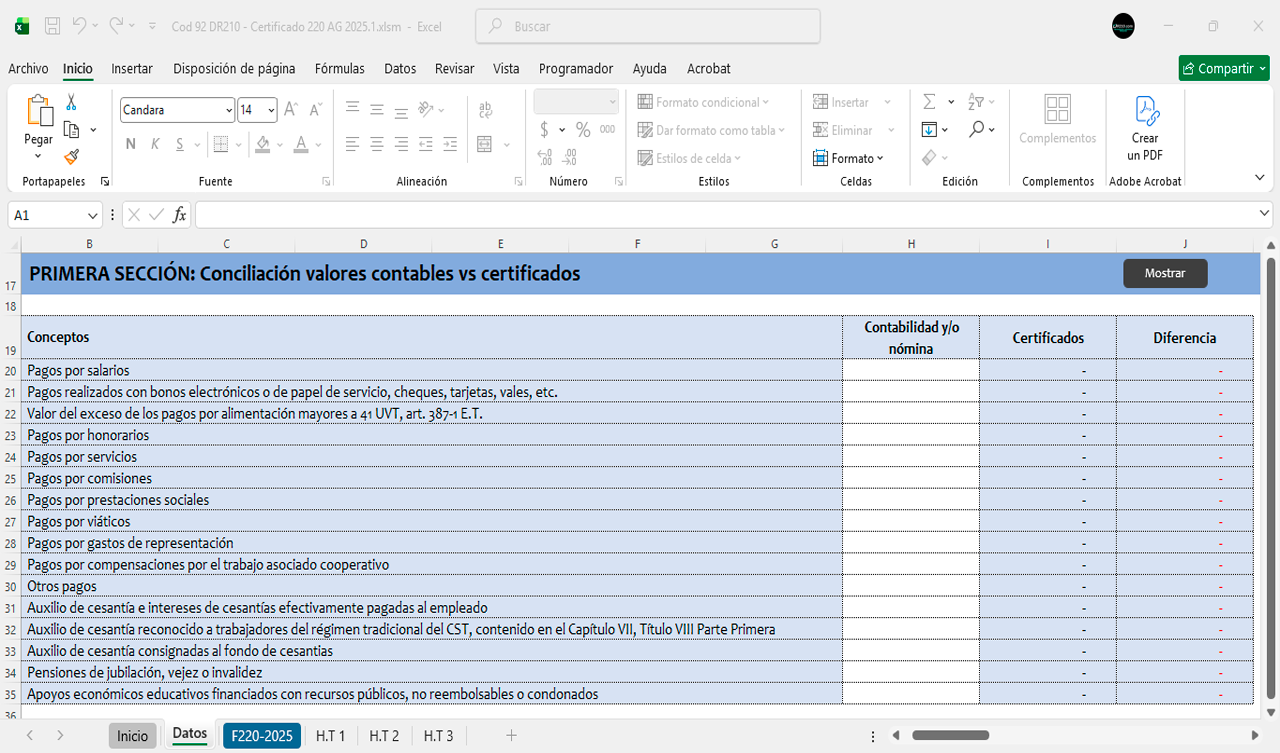Open the Fórmulas ribbon tab

click(x=339, y=69)
